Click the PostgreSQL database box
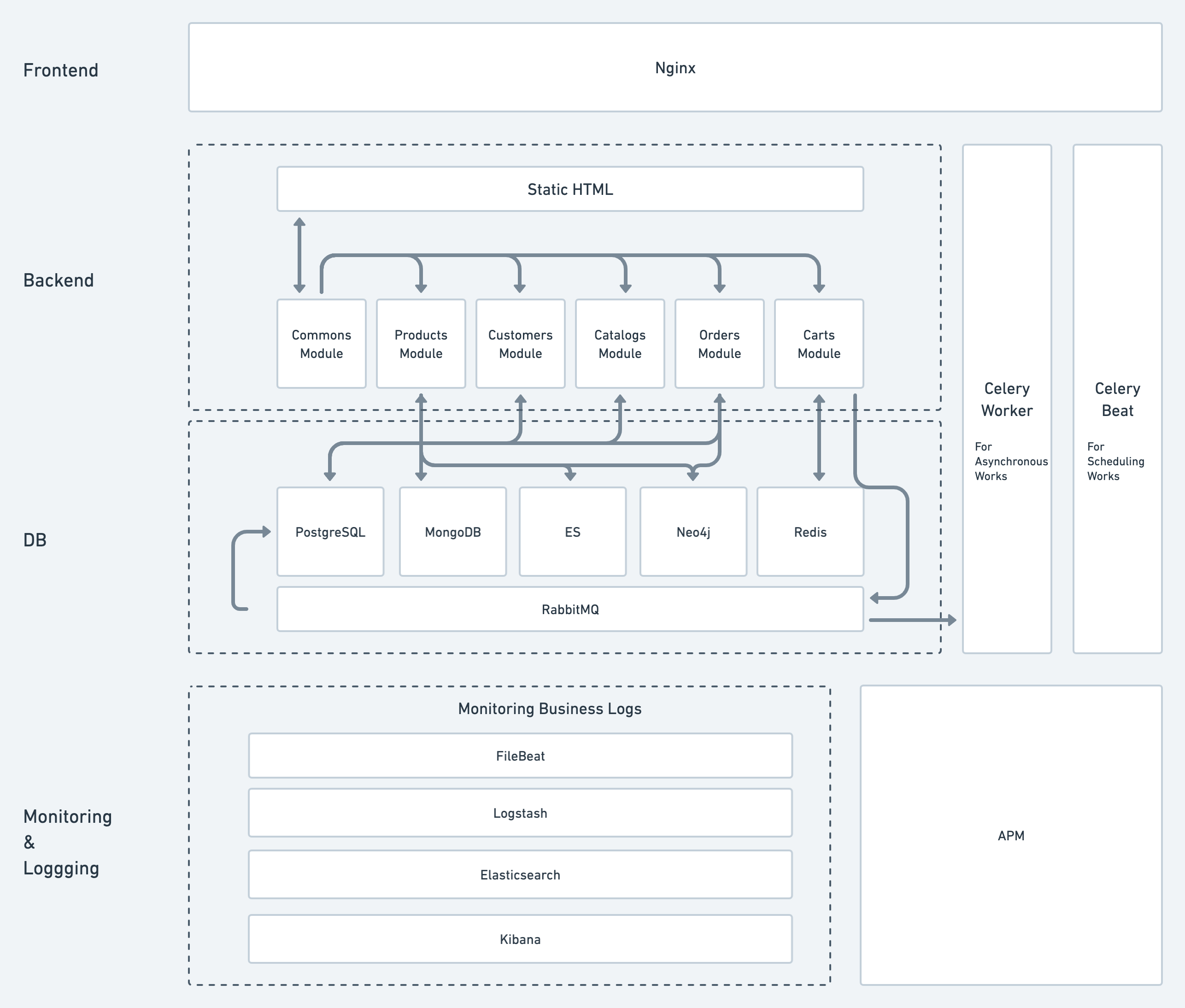Image resolution: width=1185 pixels, height=1008 pixels. pyautogui.click(x=330, y=532)
